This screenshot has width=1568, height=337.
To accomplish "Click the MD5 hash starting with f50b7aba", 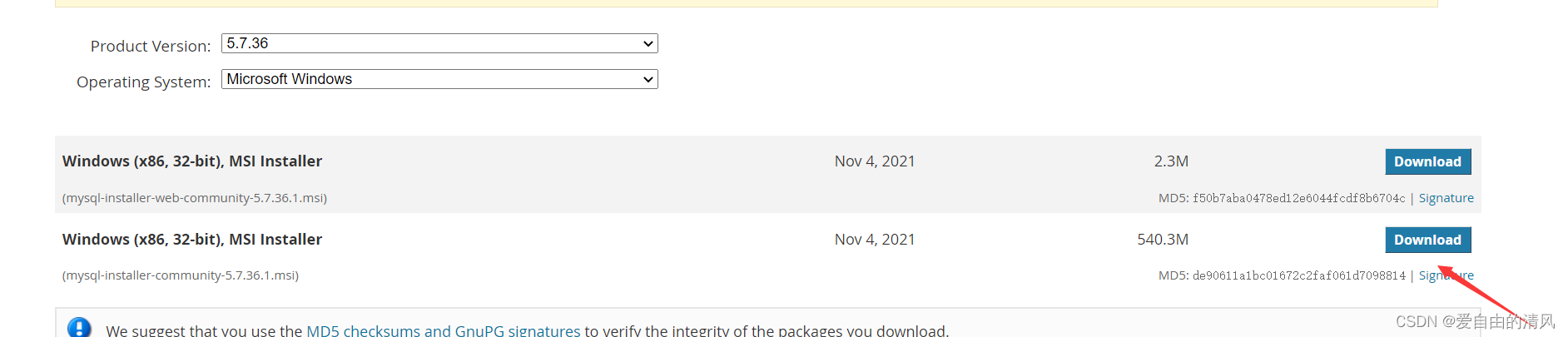I will (1298, 198).
